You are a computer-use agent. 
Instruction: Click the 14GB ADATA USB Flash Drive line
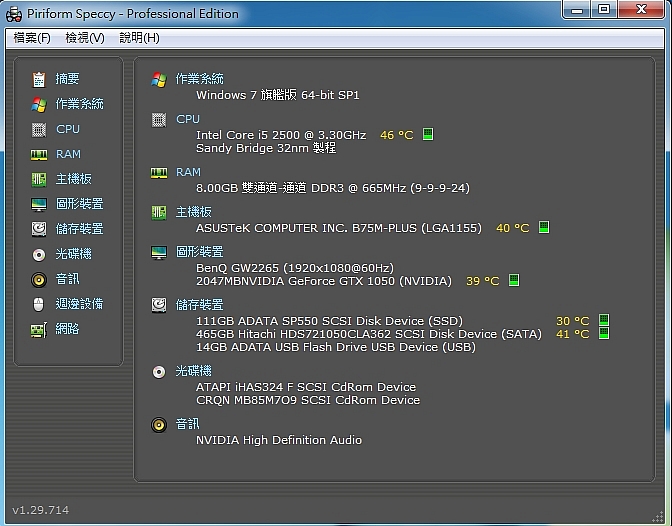coord(336,347)
